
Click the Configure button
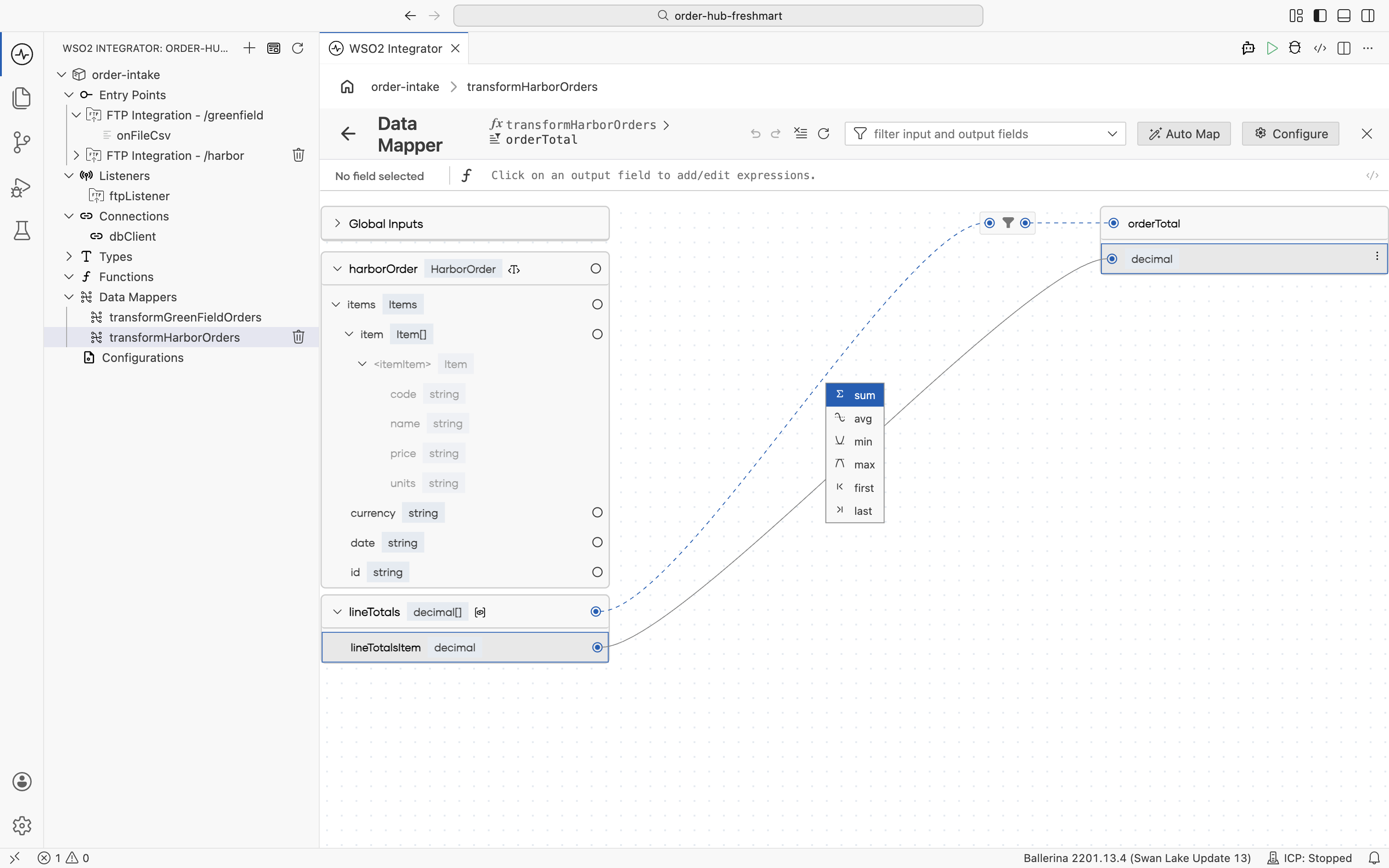click(x=1290, y=134)
